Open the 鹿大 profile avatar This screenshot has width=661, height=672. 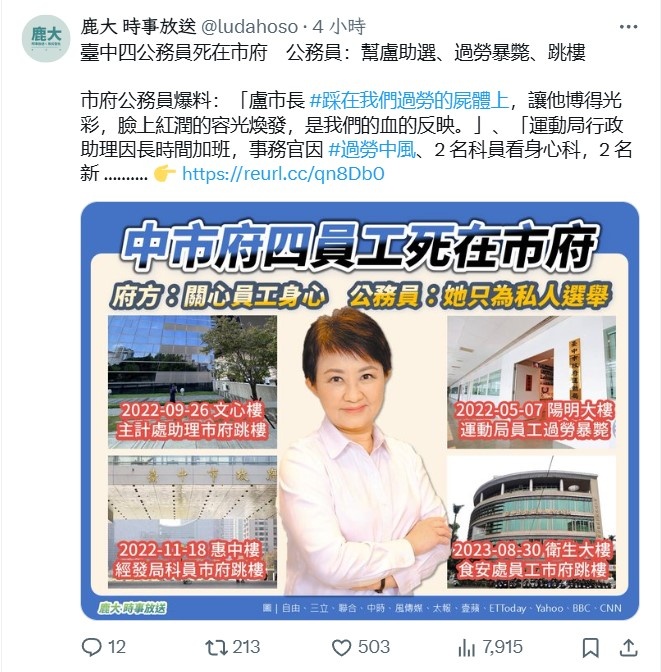[46, 38]
